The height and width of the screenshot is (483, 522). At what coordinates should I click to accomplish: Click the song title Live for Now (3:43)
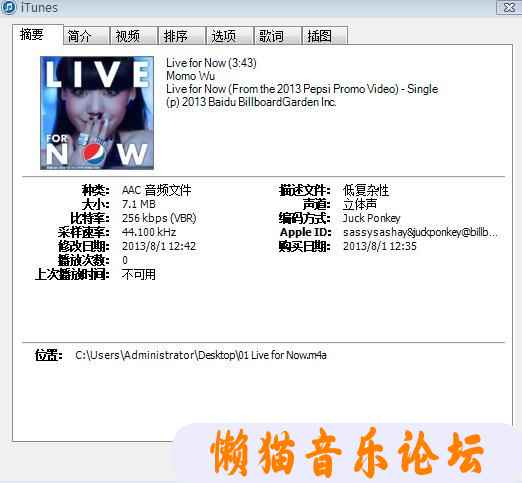211,63
